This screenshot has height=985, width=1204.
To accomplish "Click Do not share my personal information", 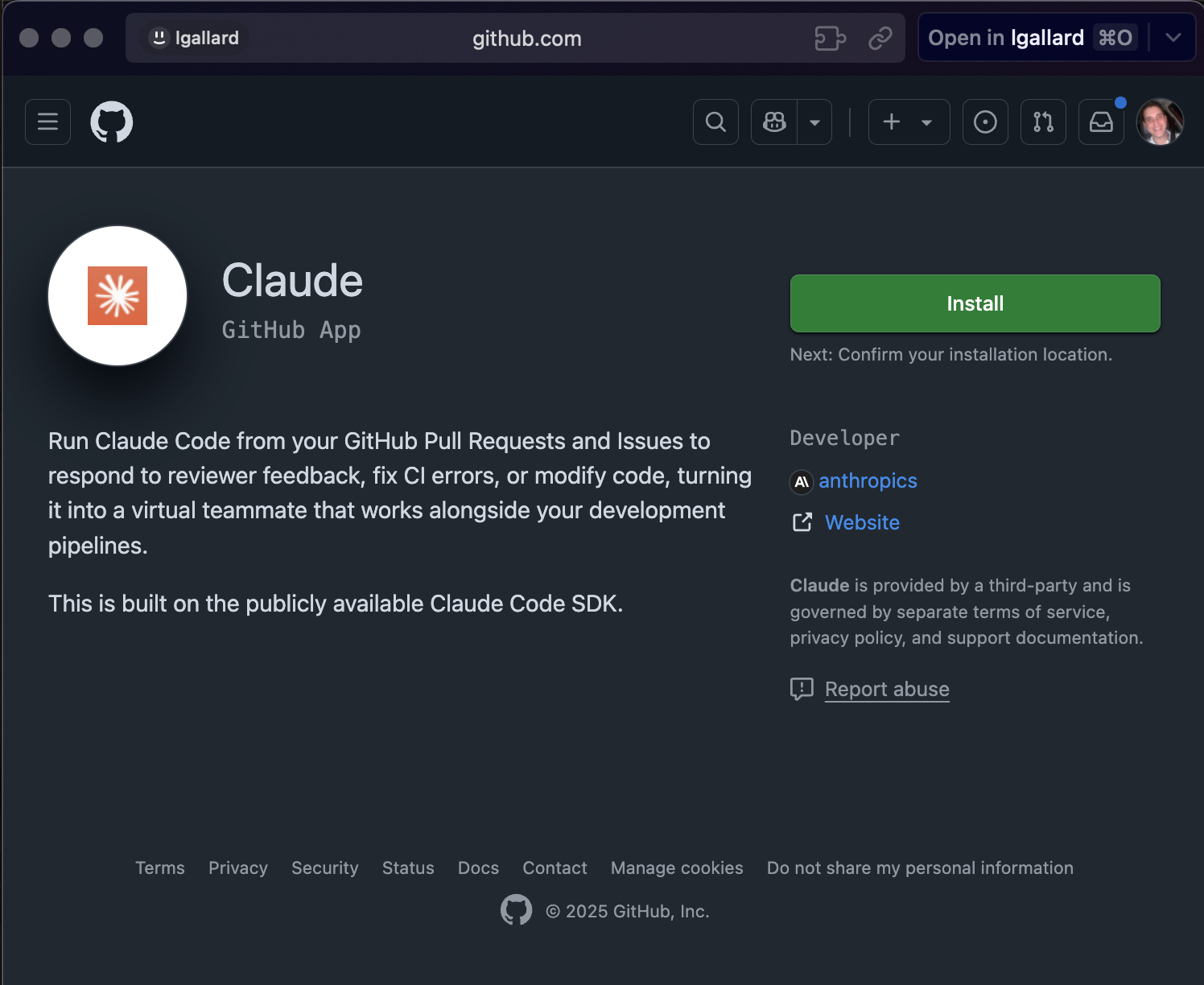I will pyautogui.click(x=920, y=868).
